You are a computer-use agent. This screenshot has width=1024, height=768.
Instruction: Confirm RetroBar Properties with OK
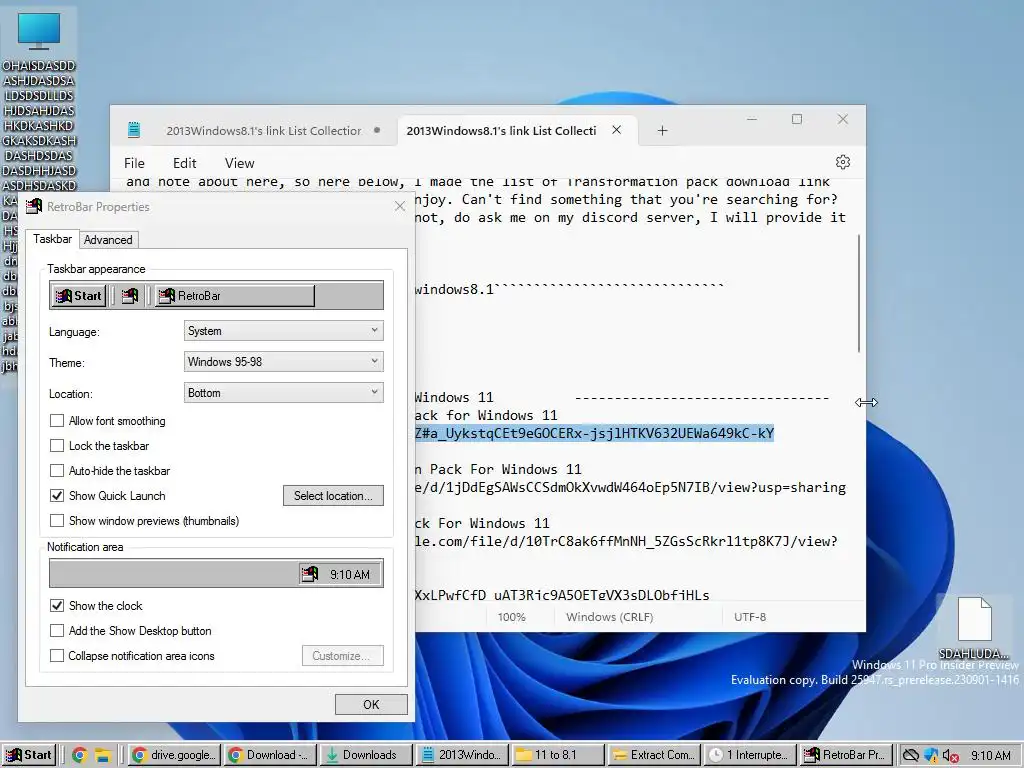[x=371, y=705]
